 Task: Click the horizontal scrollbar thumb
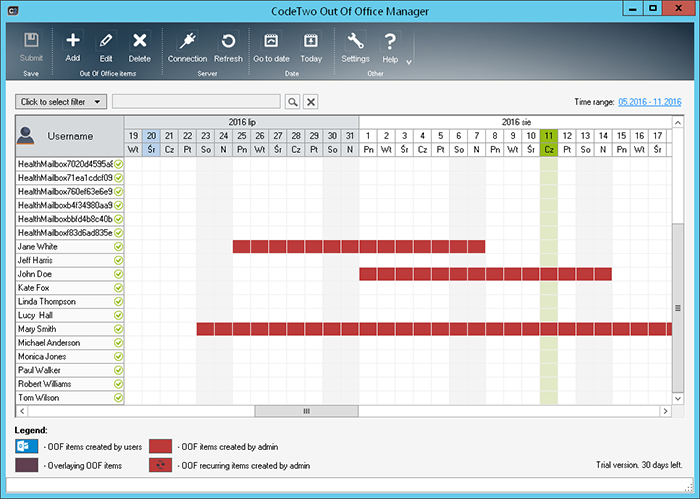306,411
